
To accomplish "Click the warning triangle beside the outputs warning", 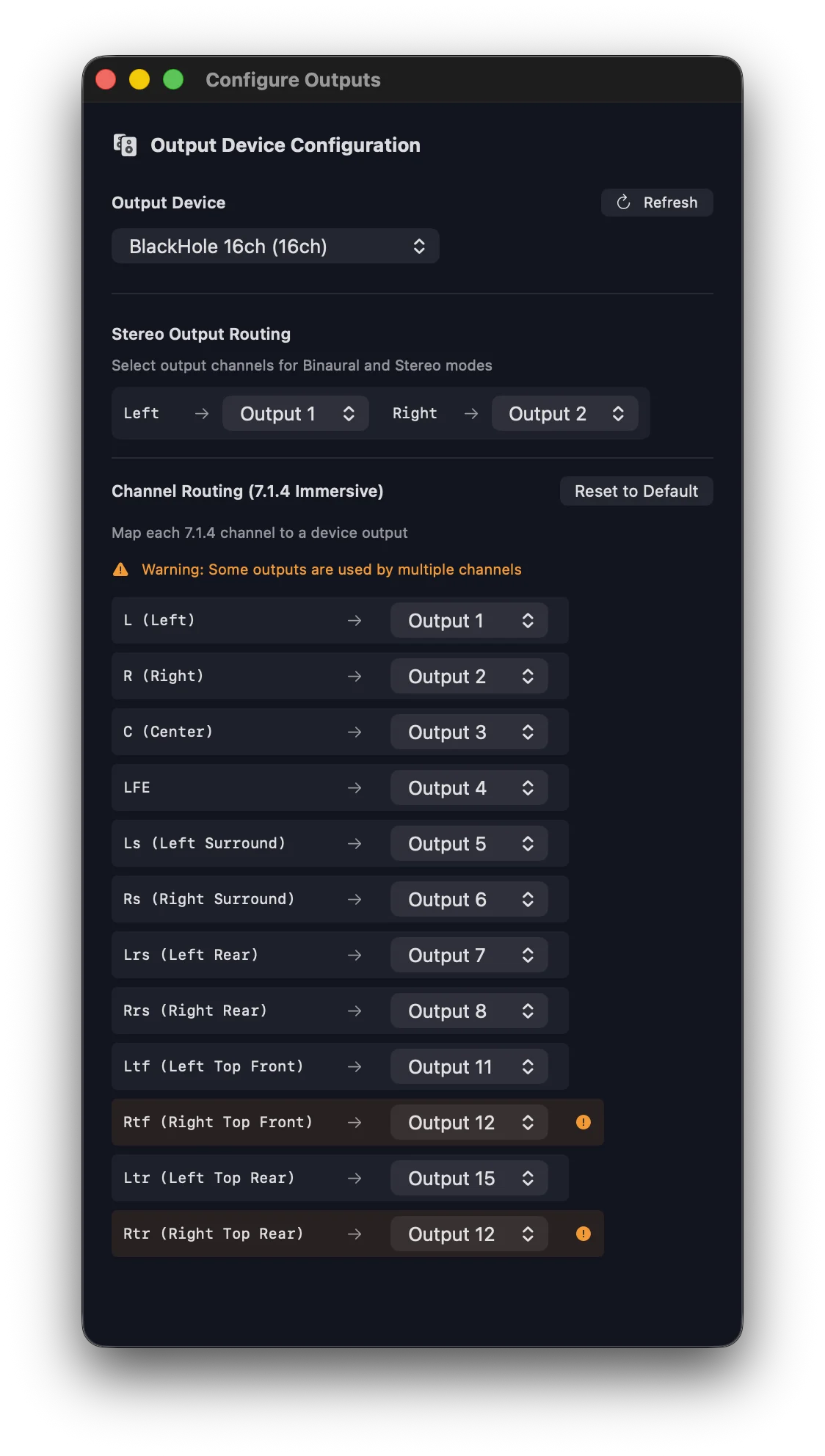I will [120, 569].
